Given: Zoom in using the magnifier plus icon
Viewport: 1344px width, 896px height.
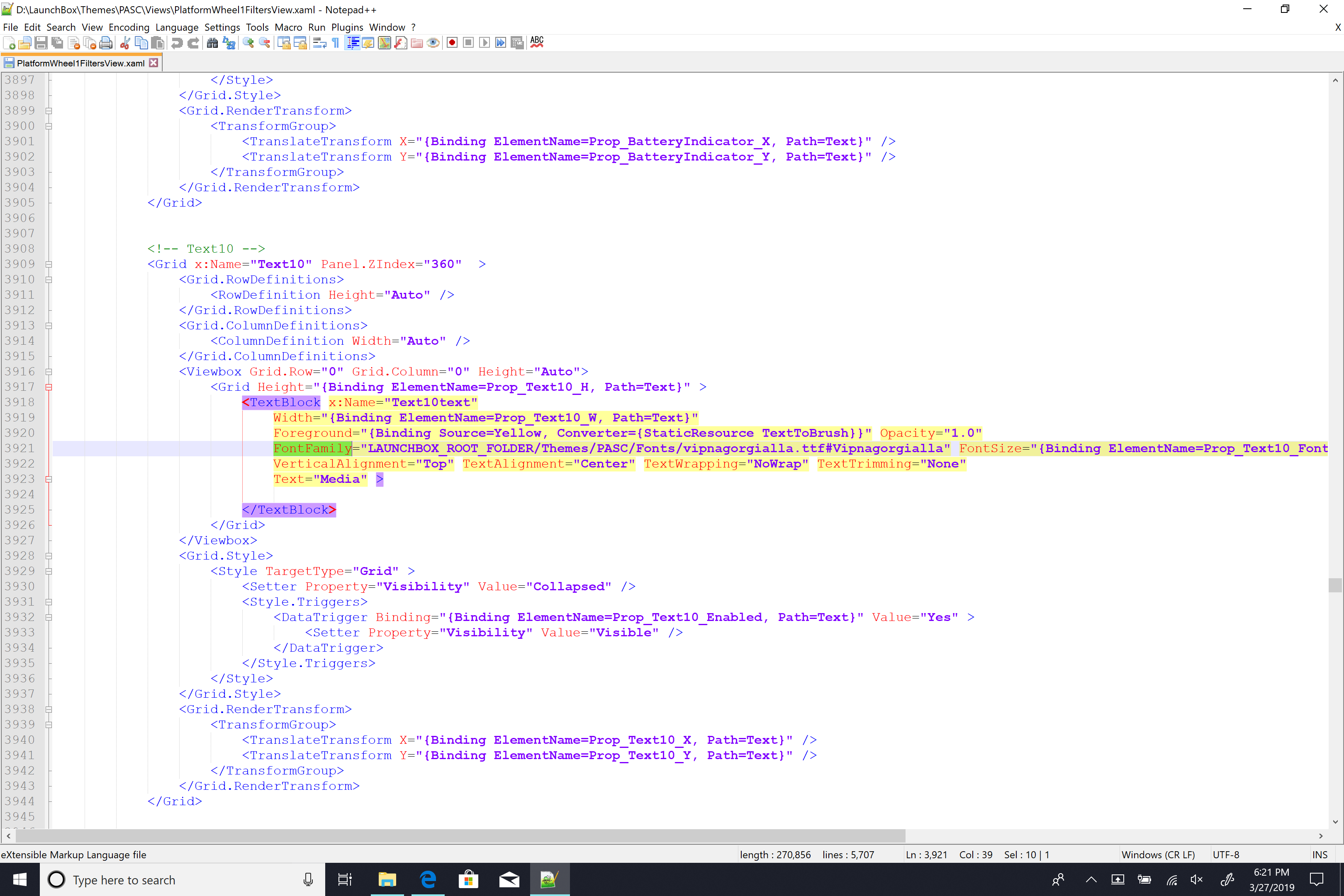Looking at the screenshot, I should coord(248,43).
